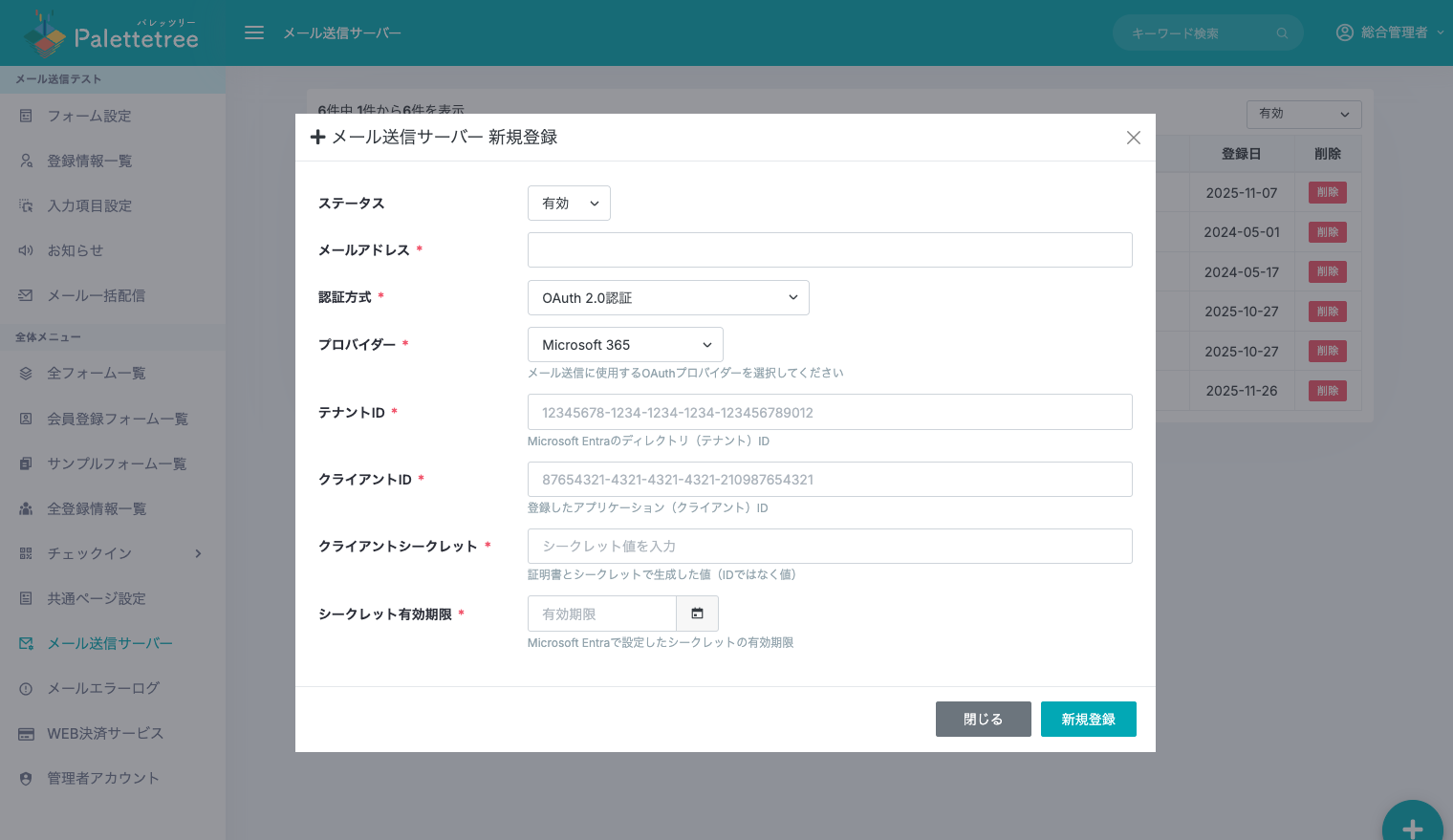
Task: Navigate to 共通ページ設定 menu item
Action: (97, 598)
